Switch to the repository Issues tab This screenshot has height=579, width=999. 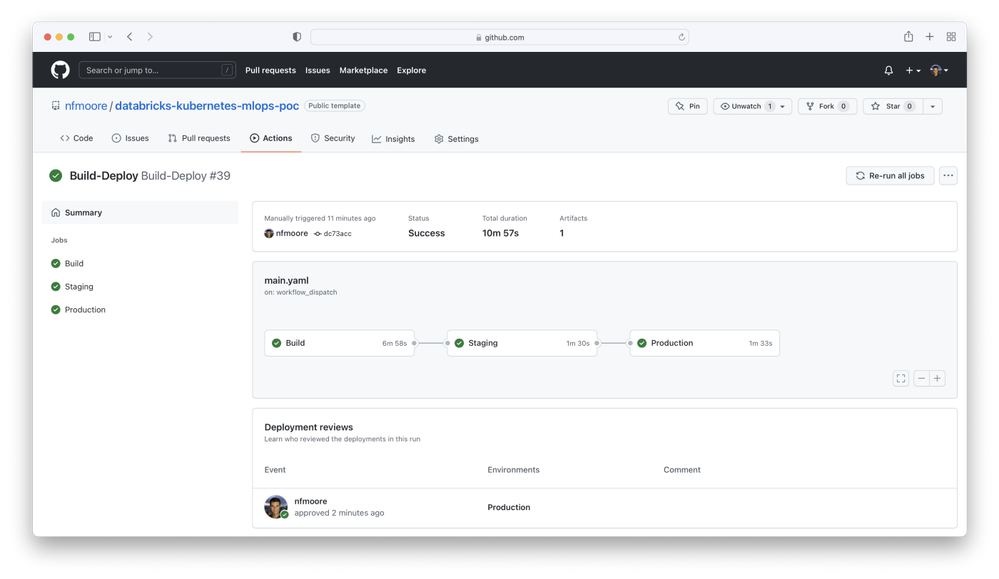coord(130,138)
